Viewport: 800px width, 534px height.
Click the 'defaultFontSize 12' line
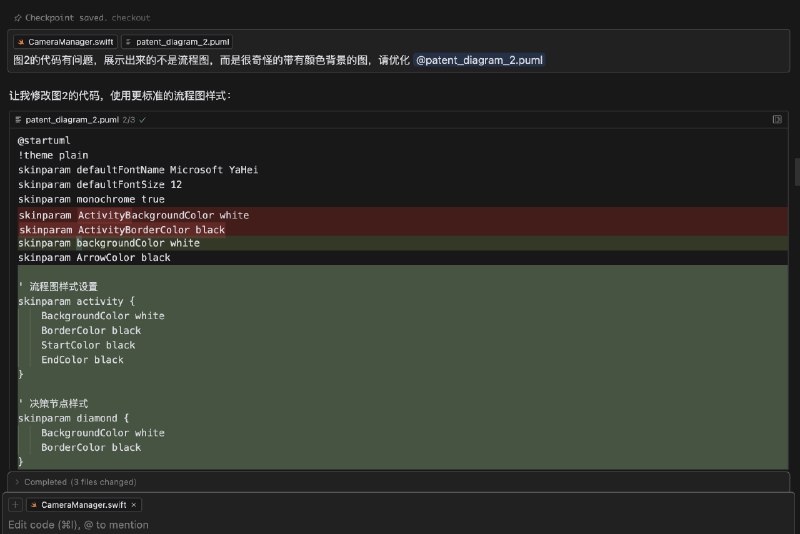[x=100, y=185]
